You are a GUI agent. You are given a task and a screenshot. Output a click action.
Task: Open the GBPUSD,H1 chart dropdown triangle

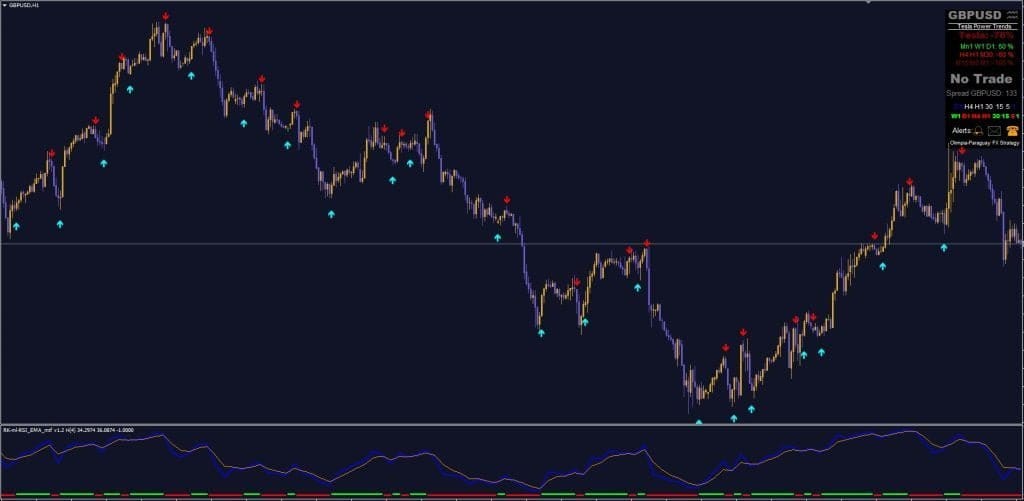coord(4,5)
